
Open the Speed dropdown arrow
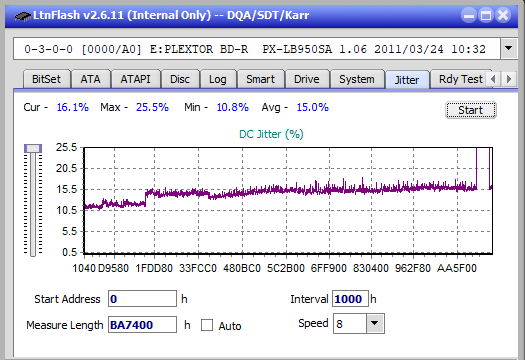pos(375,323)
